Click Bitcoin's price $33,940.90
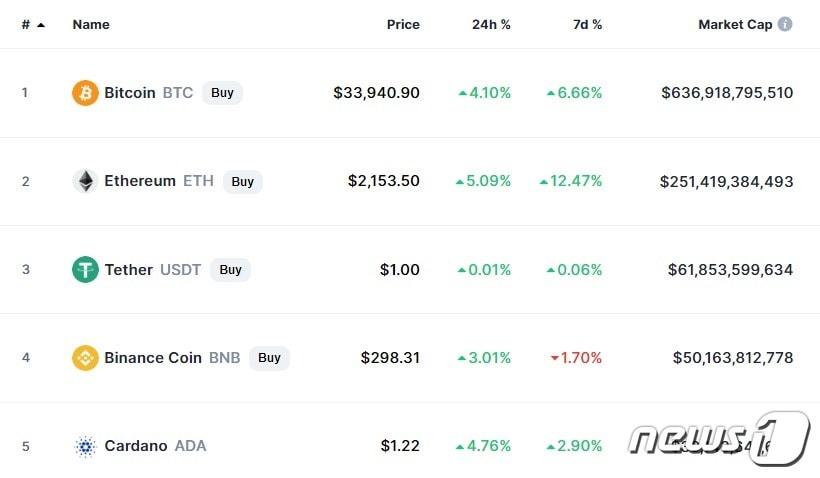 (377, 93)
